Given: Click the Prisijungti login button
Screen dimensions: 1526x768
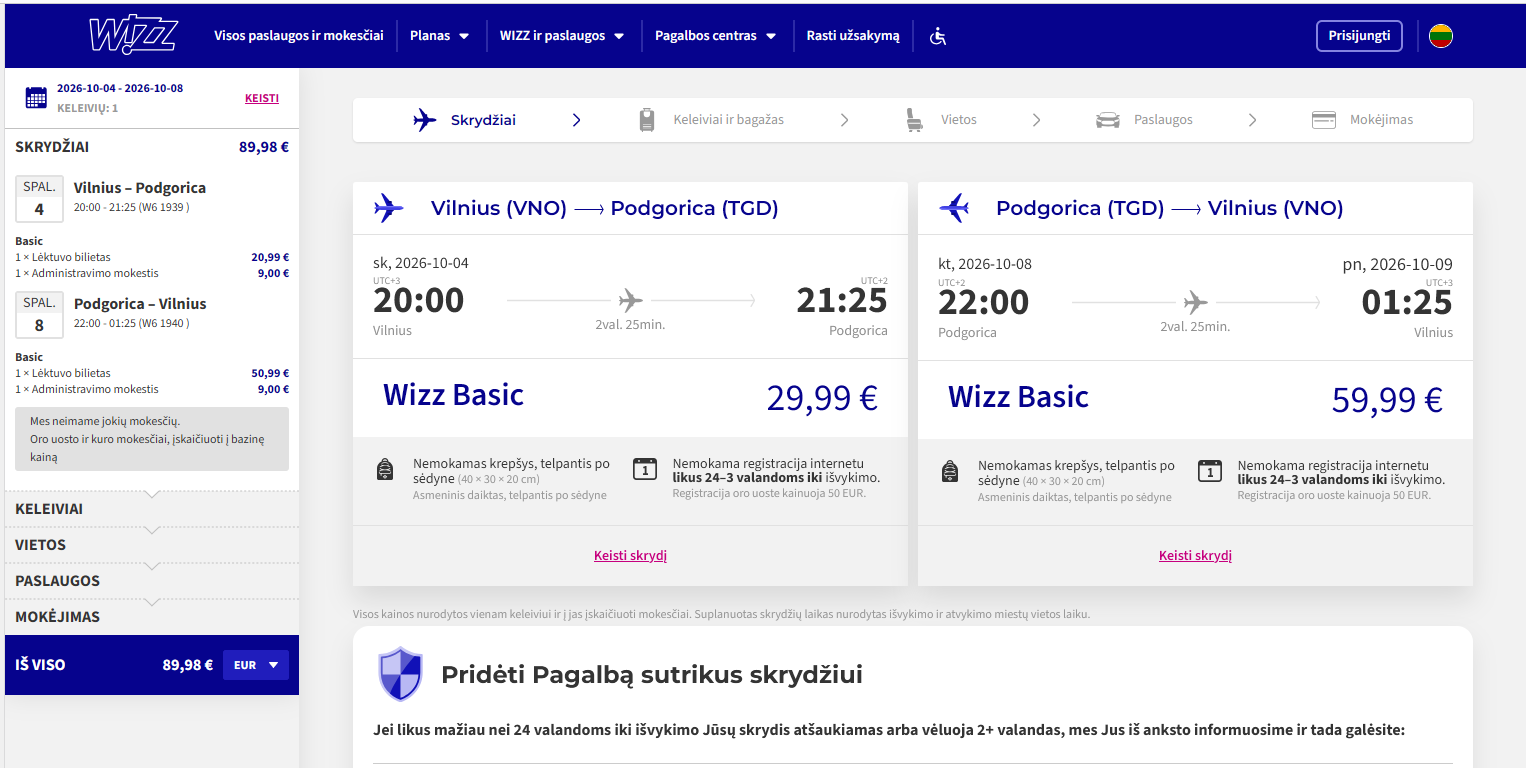Looking at the screenshot, I should [1359, 36].
